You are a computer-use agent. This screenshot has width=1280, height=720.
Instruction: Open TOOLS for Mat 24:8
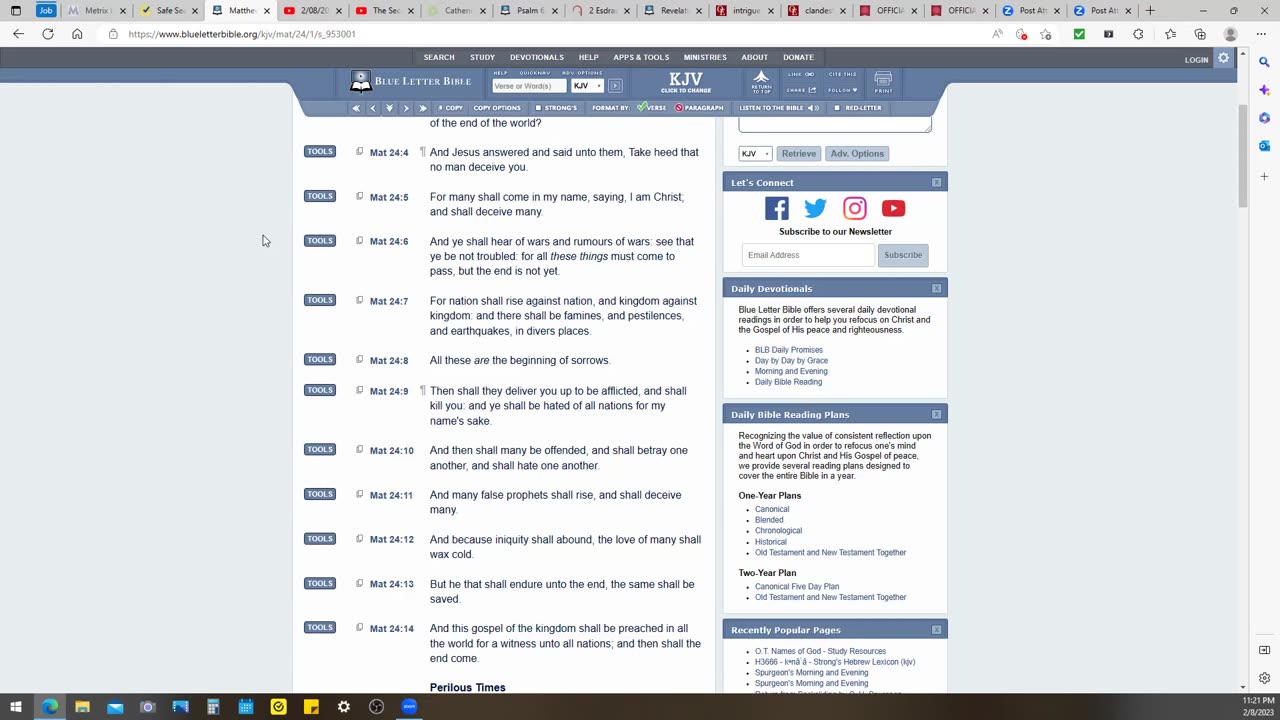pyautogui.click(x=320, y=360)
